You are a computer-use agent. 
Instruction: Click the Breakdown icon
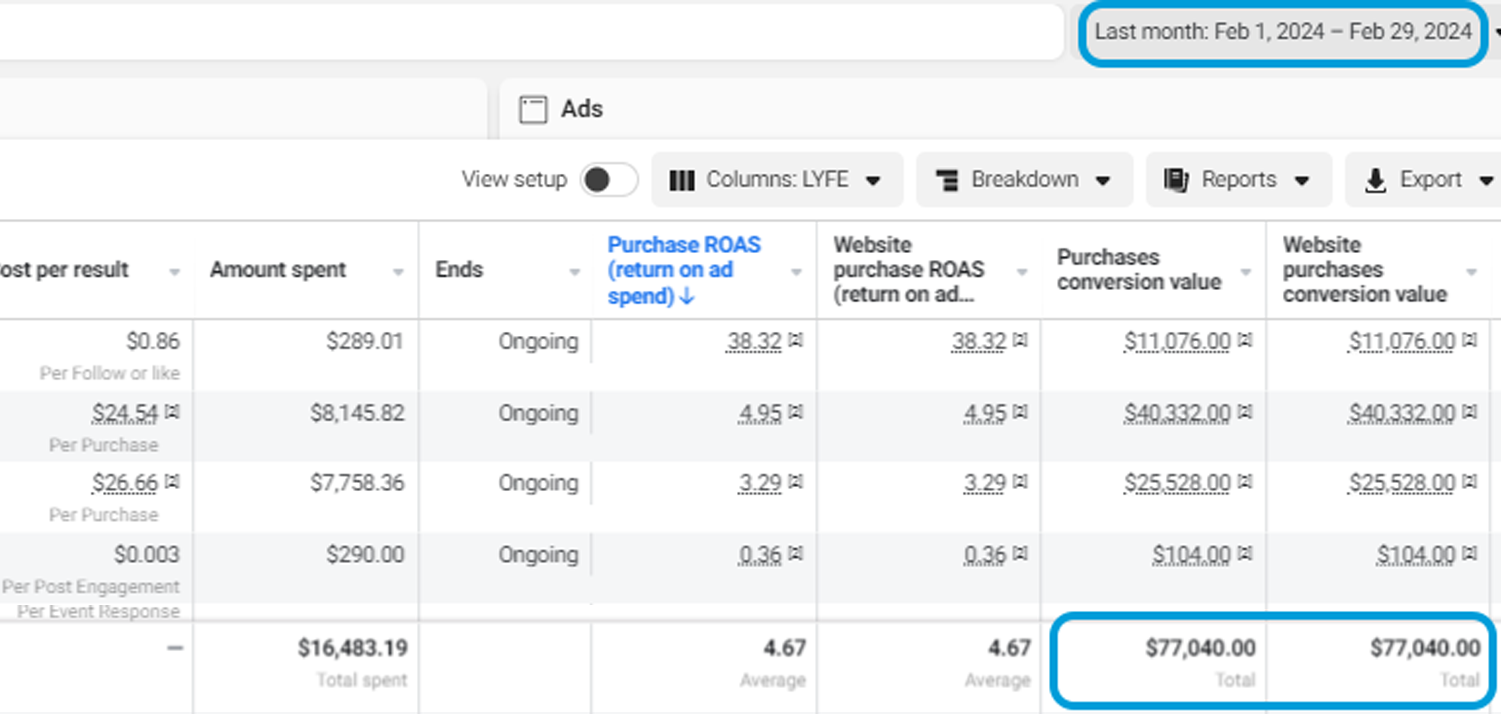pos(947,180)
